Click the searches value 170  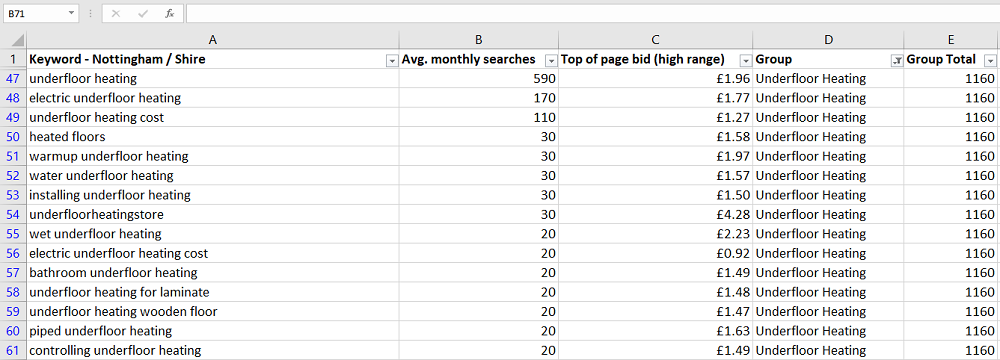[x=479, y=98]
